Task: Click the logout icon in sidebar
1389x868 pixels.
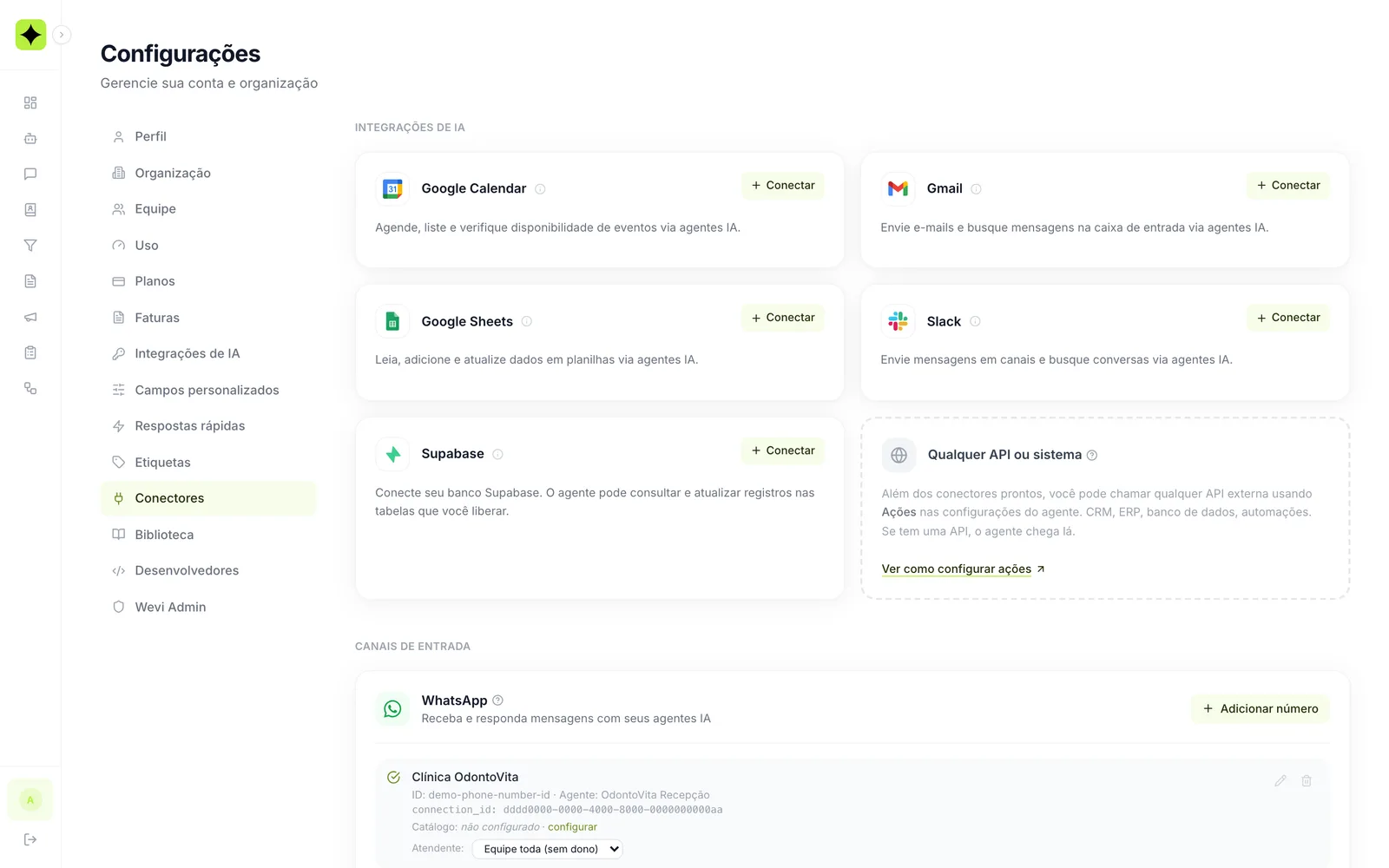Action: point(30,839)
